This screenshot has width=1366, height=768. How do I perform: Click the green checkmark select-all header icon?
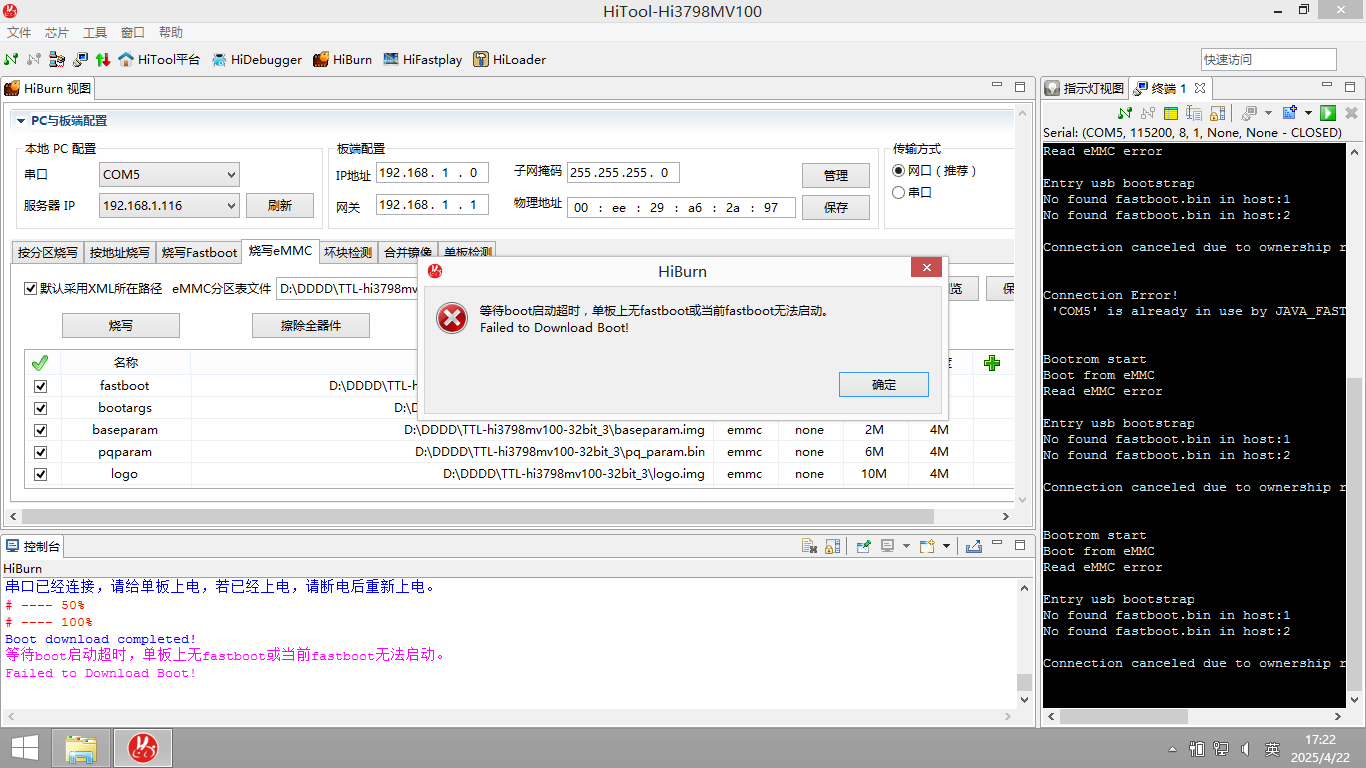(x=40, y=363)
